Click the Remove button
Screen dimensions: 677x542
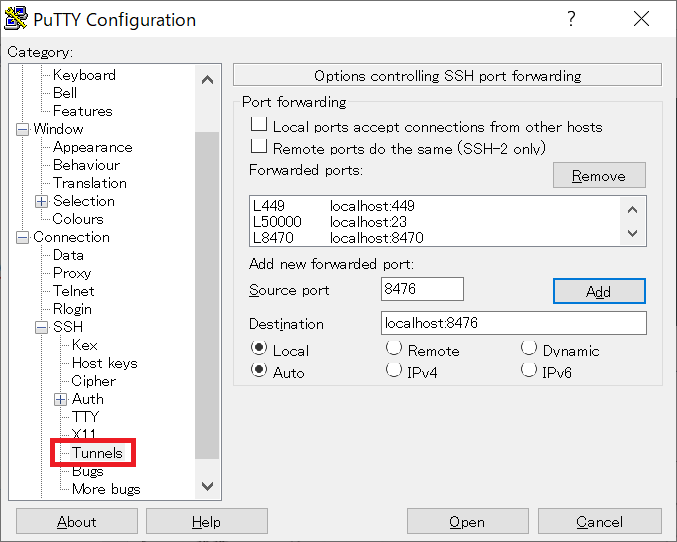pyautogui.click(x=599, y=175)
